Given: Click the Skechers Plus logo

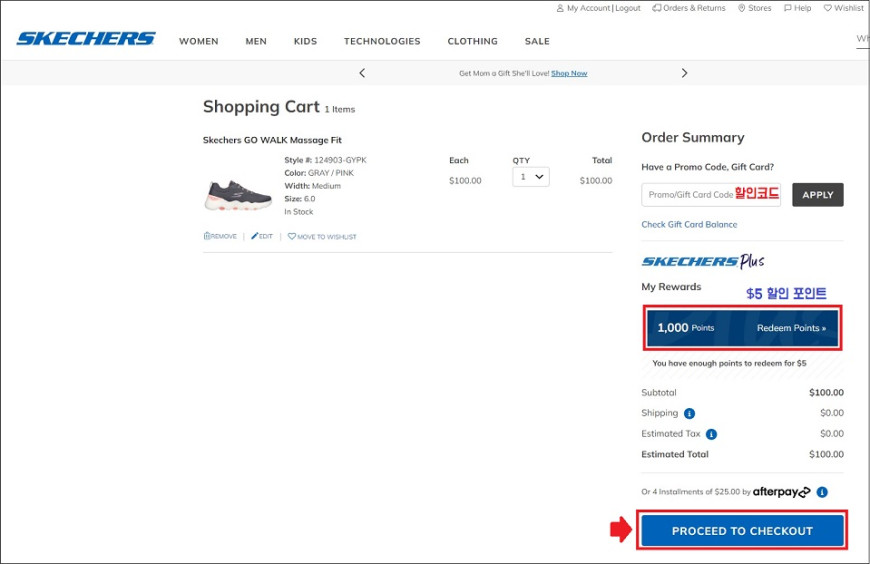Looking at the screenshot, I should [703, 261].
